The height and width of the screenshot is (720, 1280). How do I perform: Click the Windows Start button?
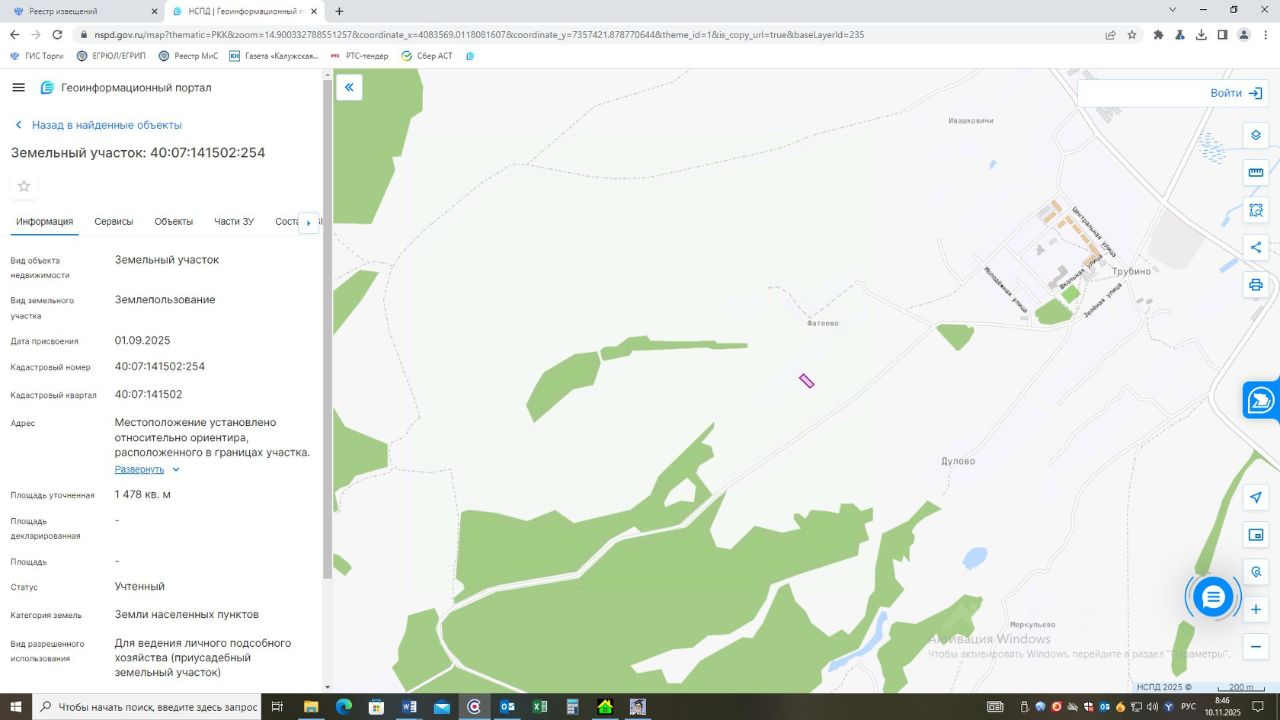tap(16, 707)
